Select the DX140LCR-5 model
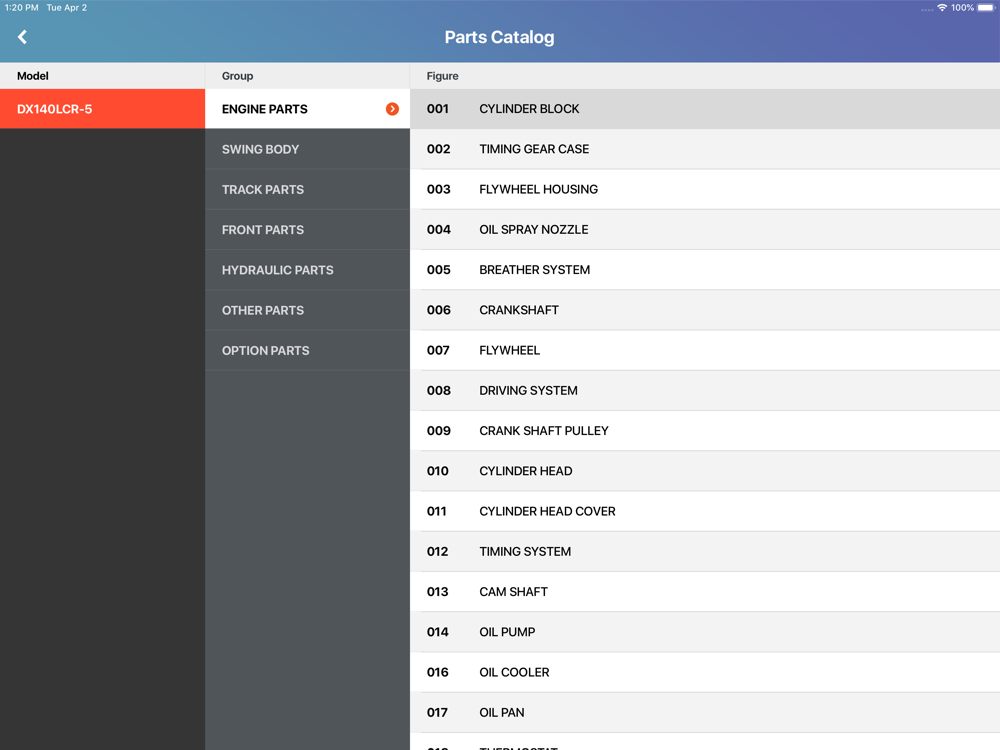Viewport: 1000px width, 750px height. coord(102,109)
